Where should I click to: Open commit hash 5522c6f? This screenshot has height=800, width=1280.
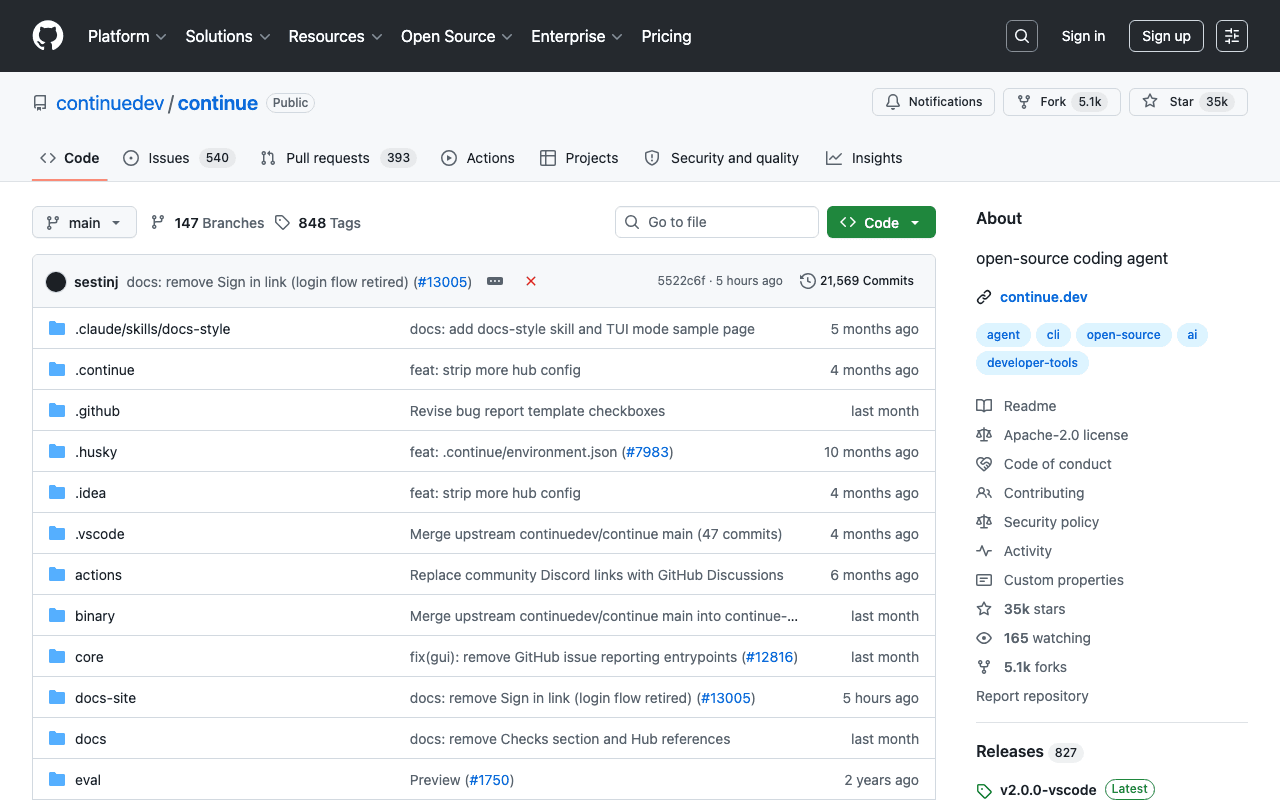pyautogui.click(x=681, y=281)
